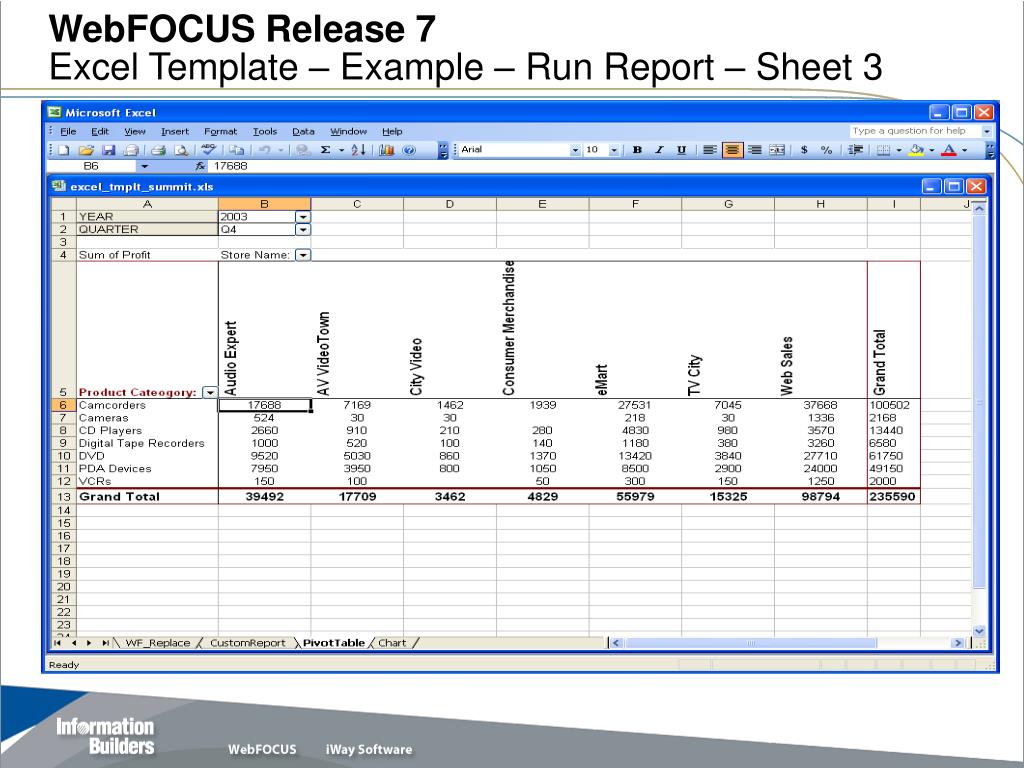Select the Grand Total cell 235590
The image size is (1024, 768).
(893, 497)
